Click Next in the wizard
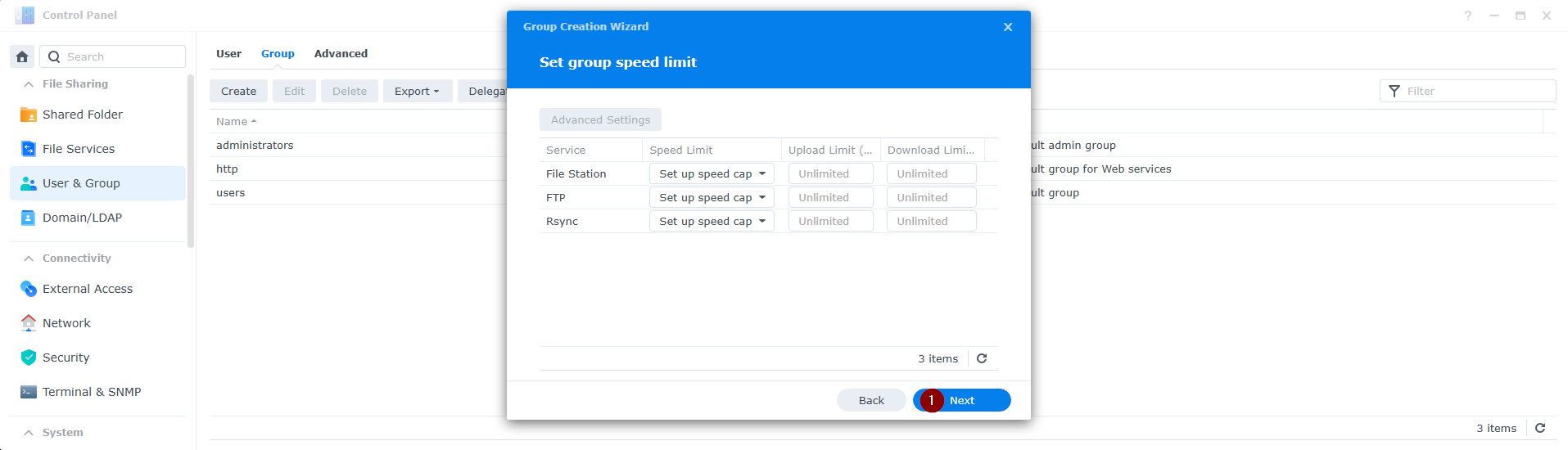This screenshot has height=450, width=1568. (x=962, y=400)
